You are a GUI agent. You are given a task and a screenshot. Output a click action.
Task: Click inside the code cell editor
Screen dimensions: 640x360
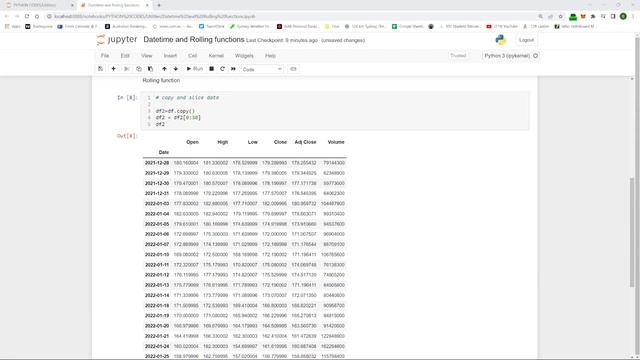[x=335, y=111]
